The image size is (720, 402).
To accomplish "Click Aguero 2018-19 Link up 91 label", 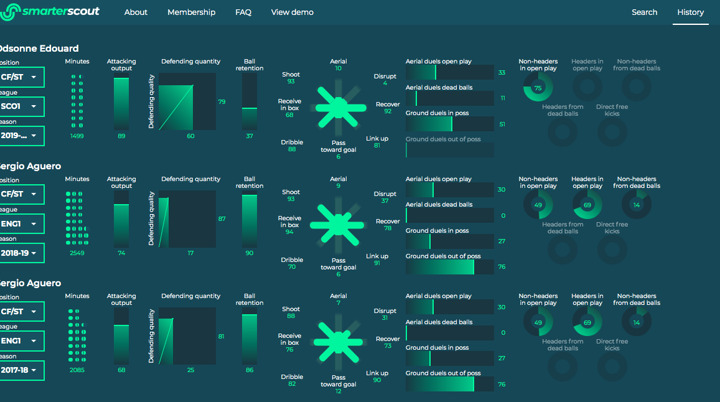I will [377, 260].
